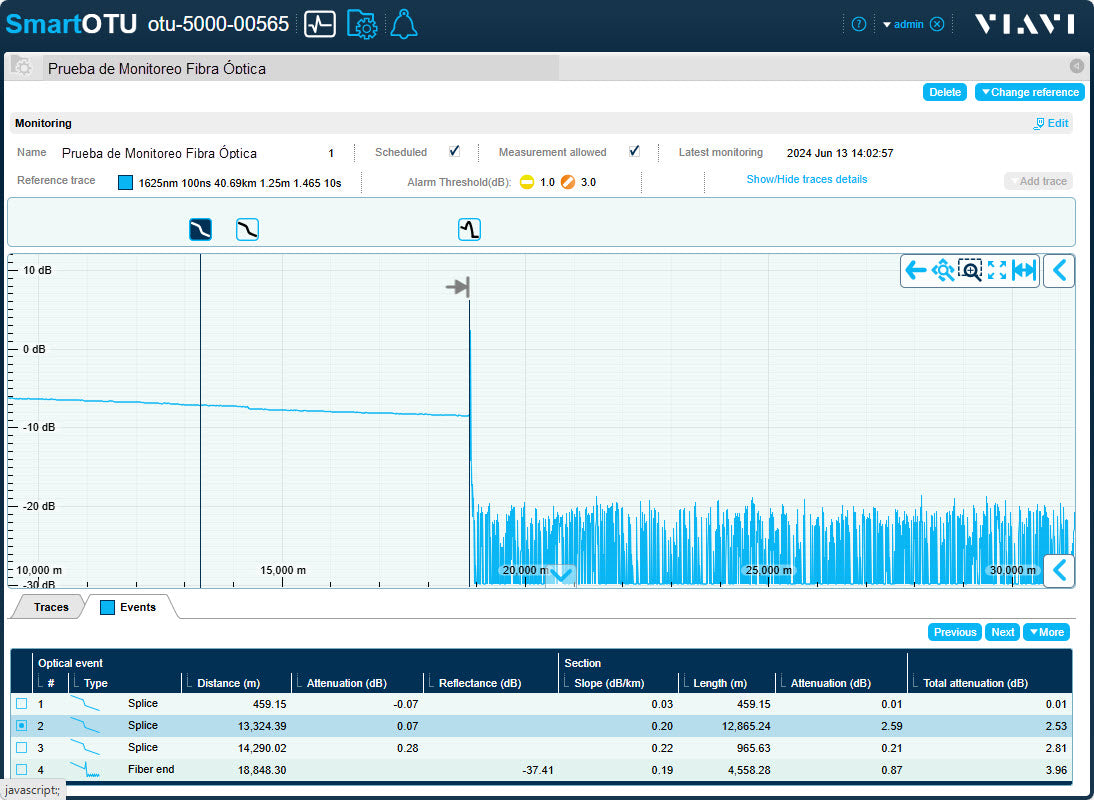Expand the down chevron below the graph

click(561, 575)
